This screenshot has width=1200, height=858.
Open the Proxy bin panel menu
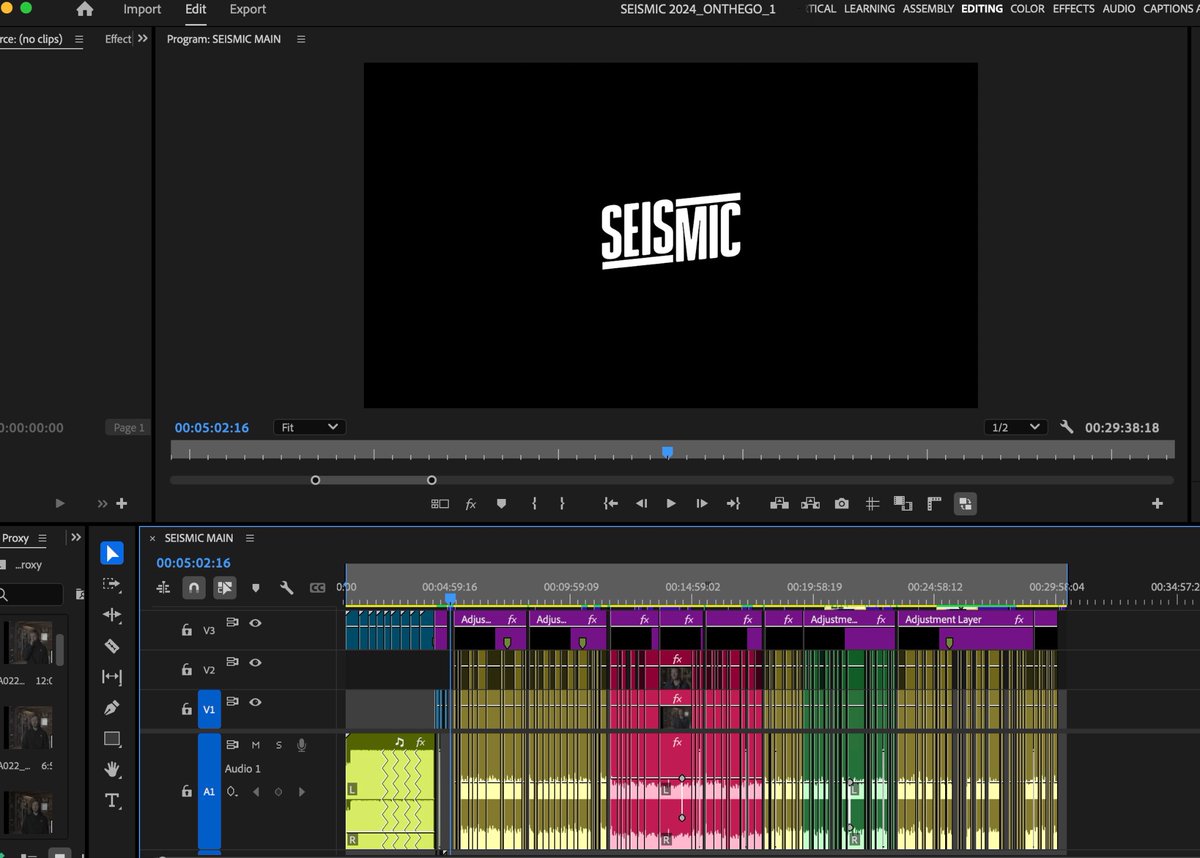click(x=42, y=538)
